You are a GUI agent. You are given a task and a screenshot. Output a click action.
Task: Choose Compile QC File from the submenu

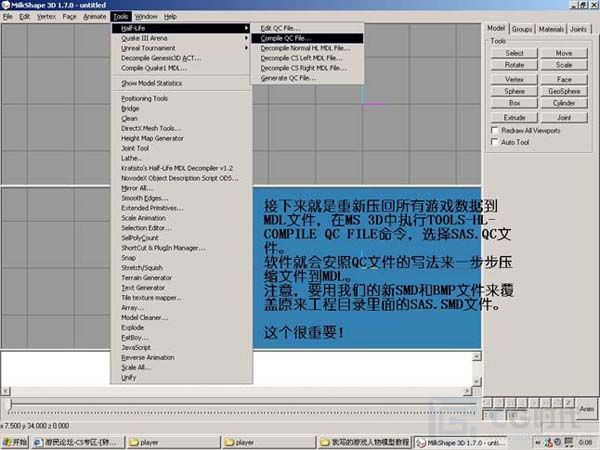pos(307,38)
